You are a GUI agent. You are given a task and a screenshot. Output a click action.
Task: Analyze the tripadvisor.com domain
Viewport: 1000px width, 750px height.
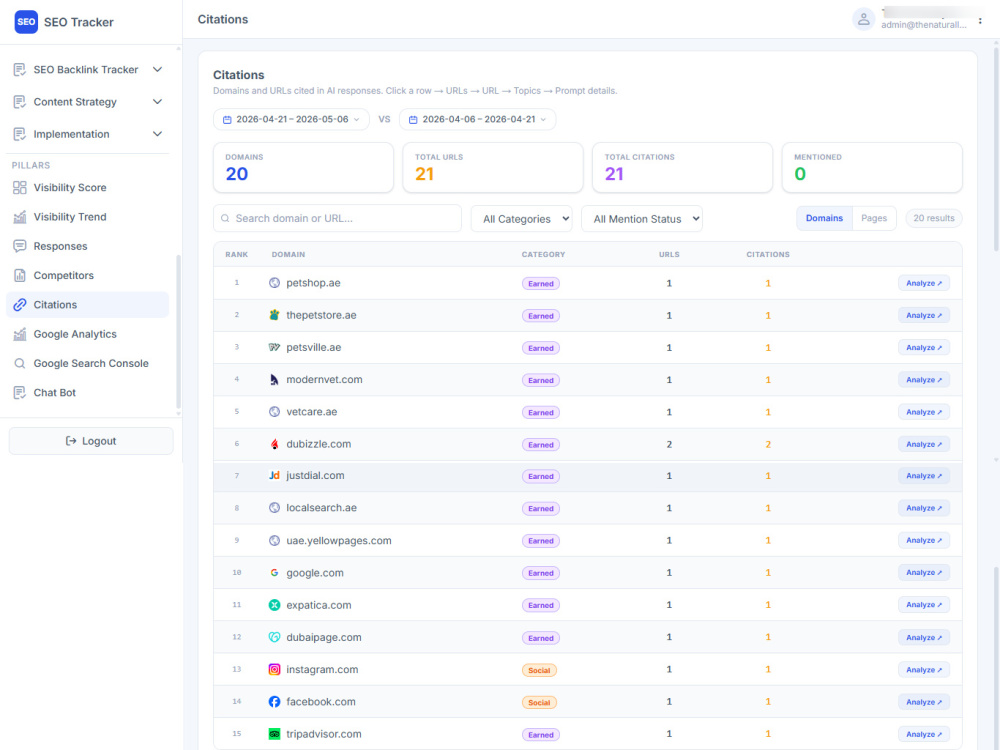923,734
